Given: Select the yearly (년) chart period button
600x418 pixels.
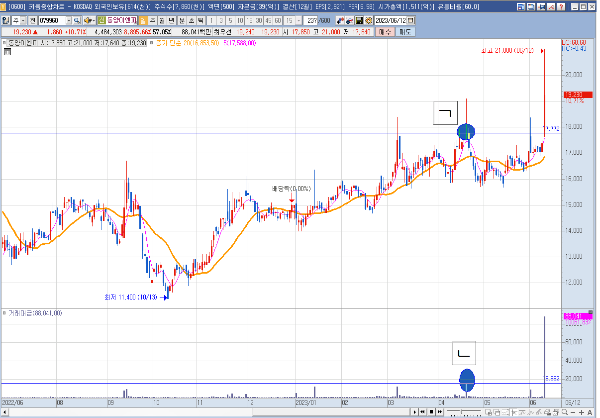Looking at the screenshot, I should click(171, 20).
